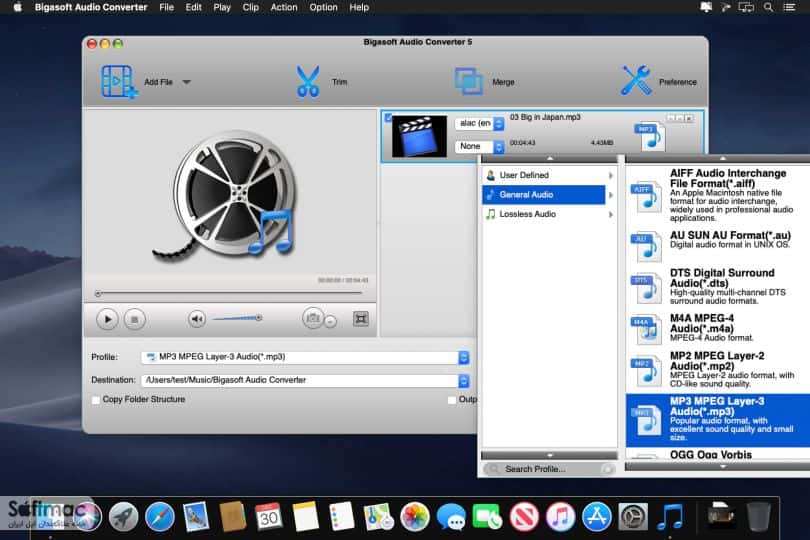Image resolution: width=810 pixels, height=540 pixels.
Task: Enable Copy Folder Structure checkbox
Action: click(96, 400)
